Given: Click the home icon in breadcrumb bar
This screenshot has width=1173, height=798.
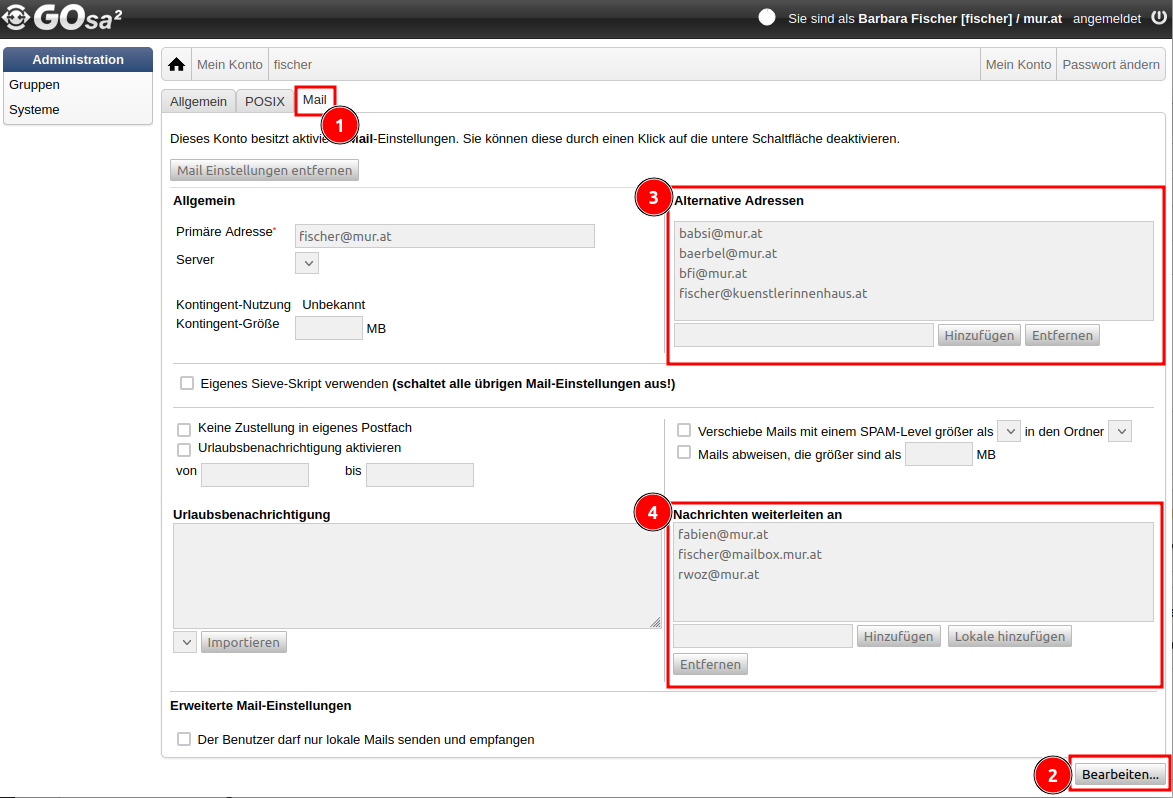Looking at the screenshot, I should click(x=177, y=65).
